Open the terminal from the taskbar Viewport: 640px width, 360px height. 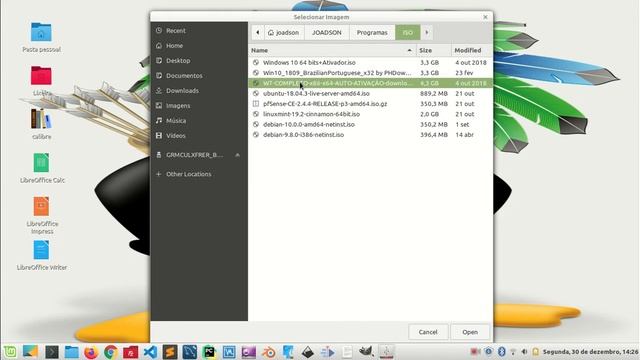click(51, 352)
